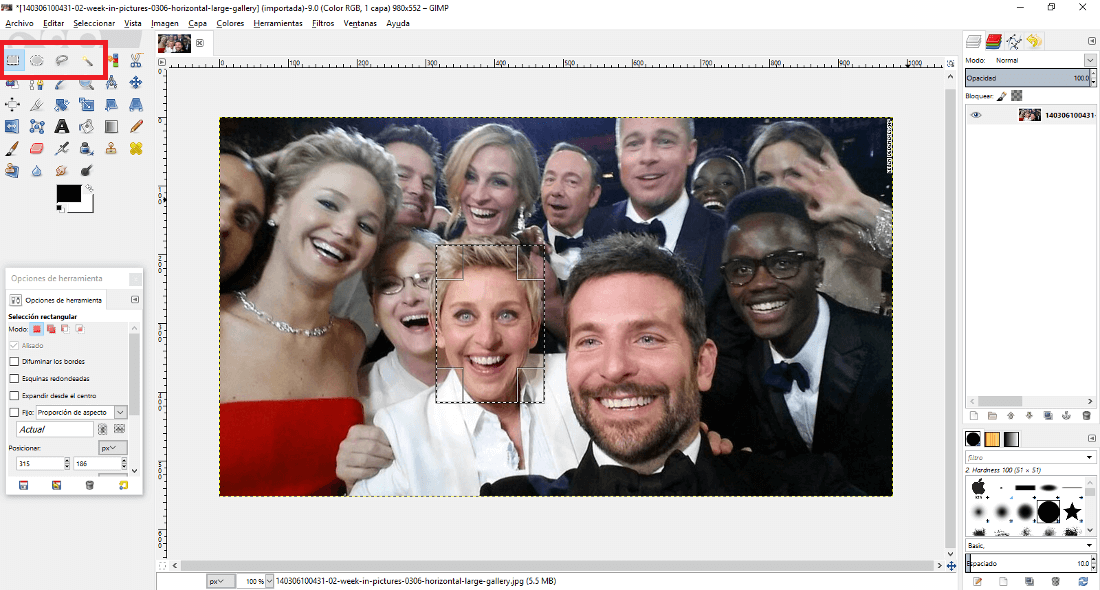Enable Expandir desde el centro checkbox

point(14,396)
